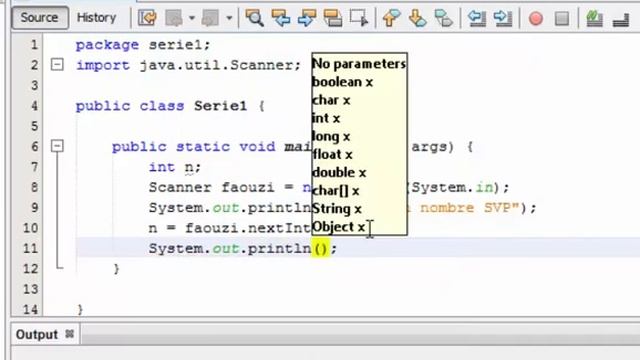
Task: Select 'int x' in the popup
Action: tap(326, 118)
